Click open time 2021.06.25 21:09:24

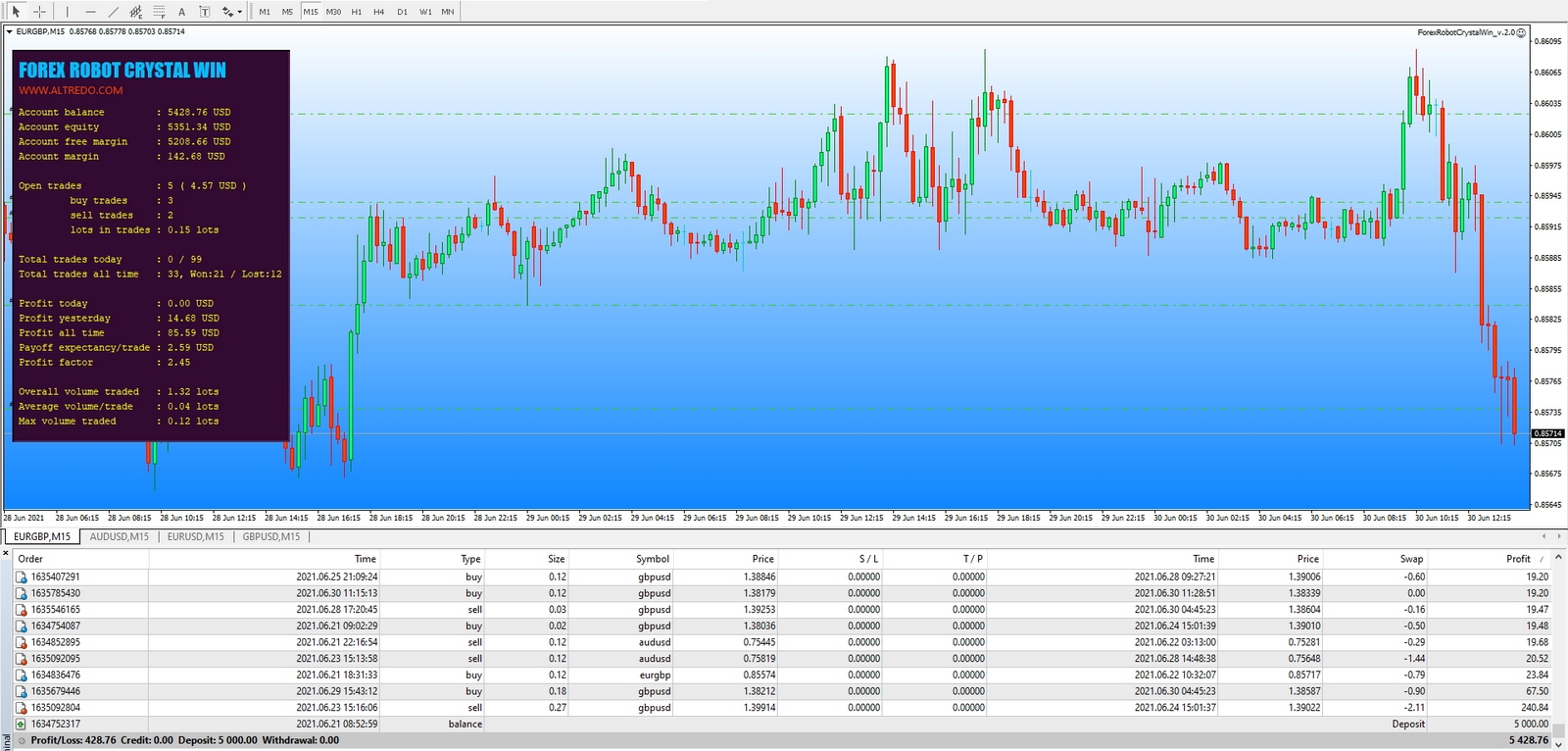337,577
